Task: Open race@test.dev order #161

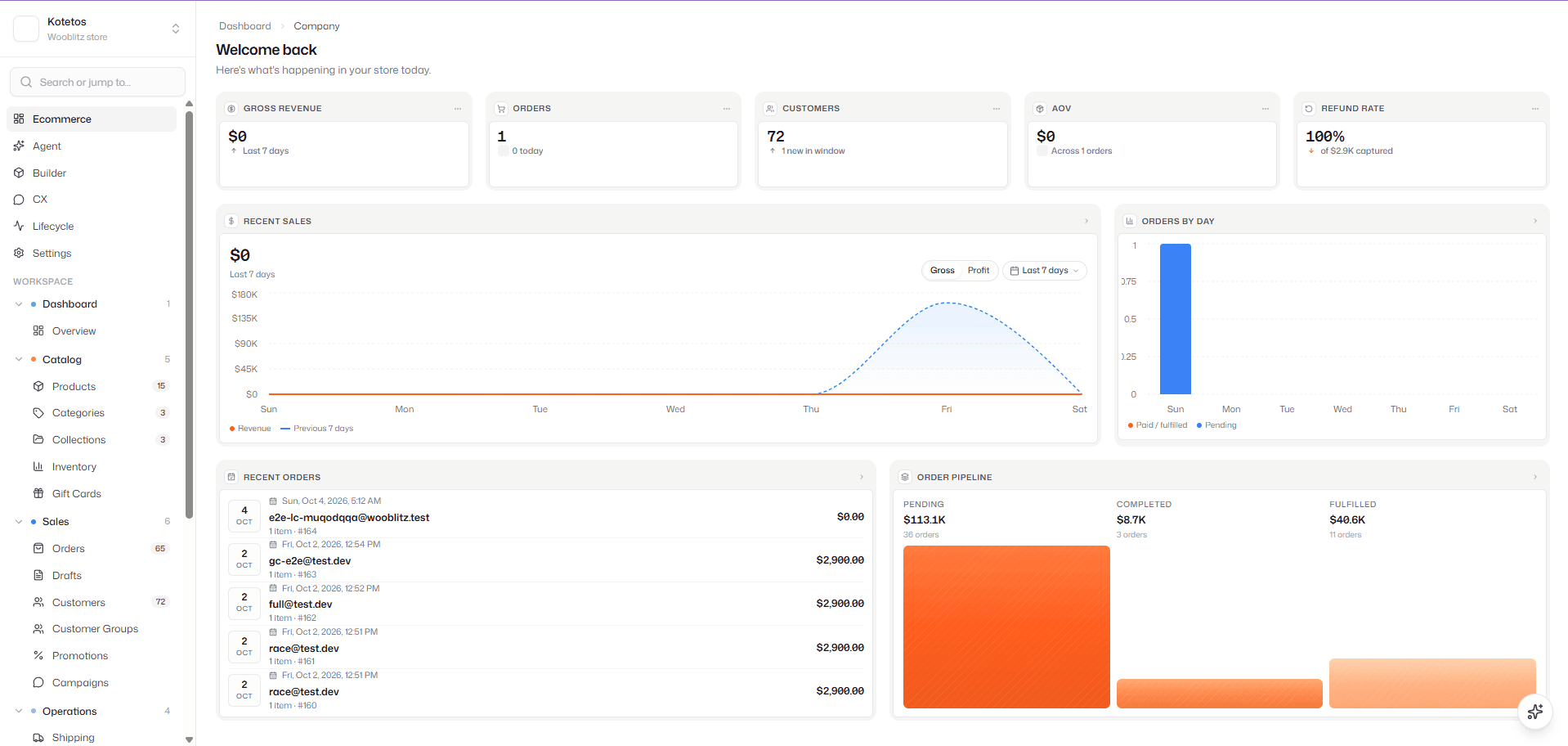Action: pos(546,647)
